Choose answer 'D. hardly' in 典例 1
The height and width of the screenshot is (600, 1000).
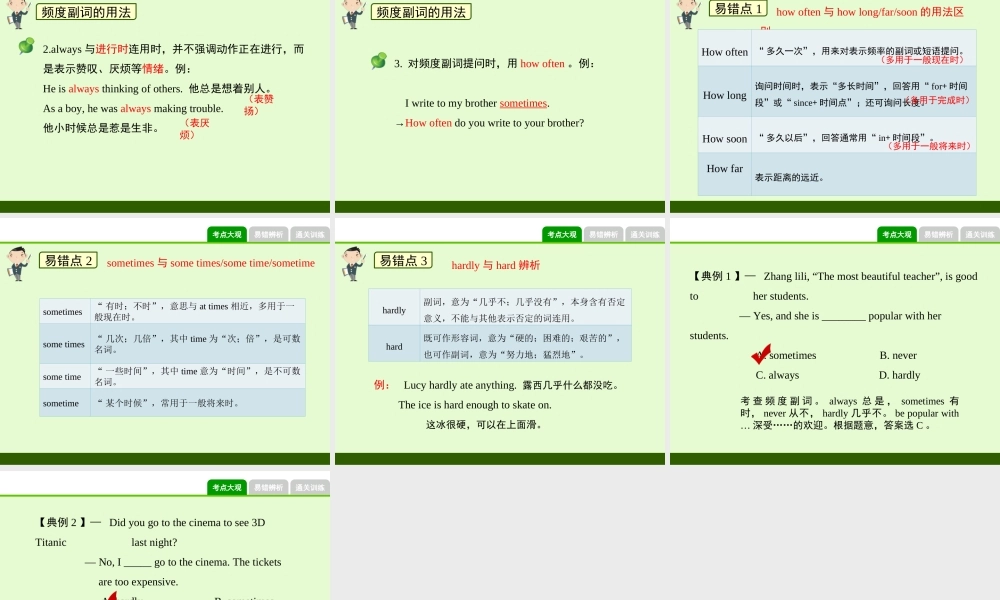point(900,376)
